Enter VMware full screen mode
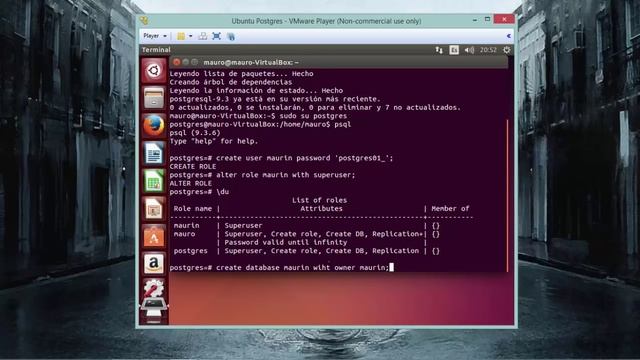Viewport: 640px width, 360px height. coord(217,36)
